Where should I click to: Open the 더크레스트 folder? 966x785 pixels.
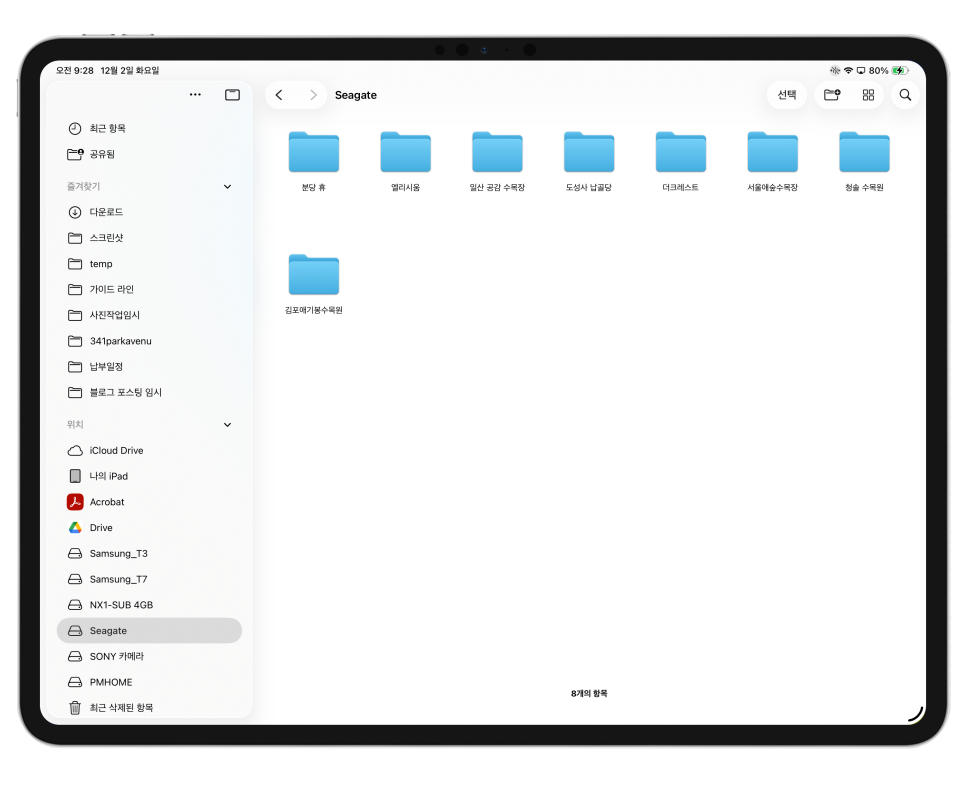tap(681, 160)
